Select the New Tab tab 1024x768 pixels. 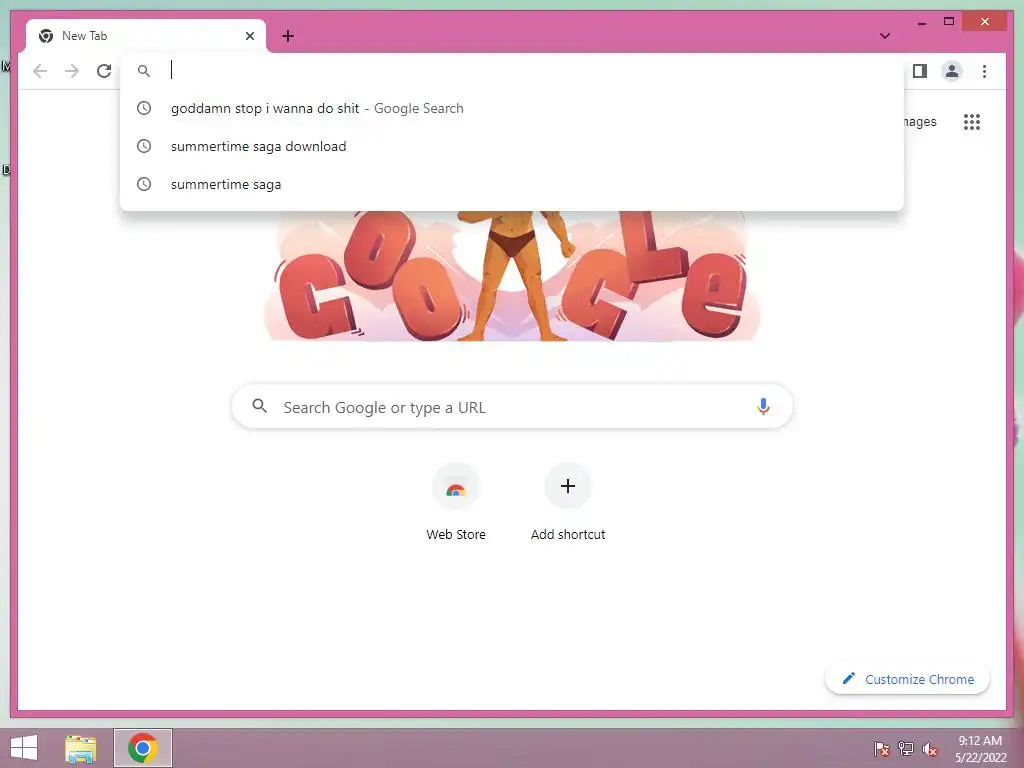click(146, 36)
